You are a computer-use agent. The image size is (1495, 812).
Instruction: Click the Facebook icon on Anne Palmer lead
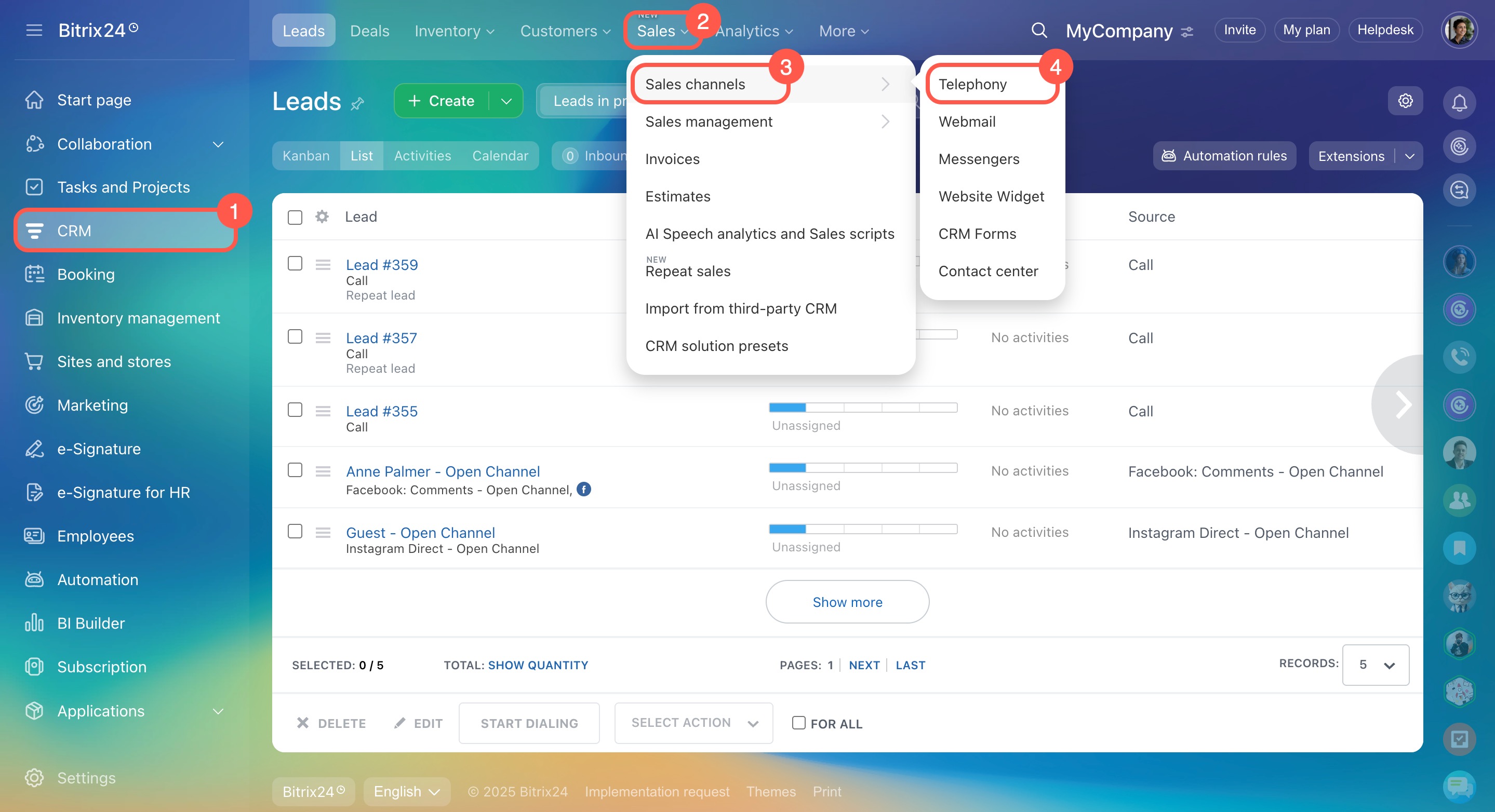coord(584,490)
